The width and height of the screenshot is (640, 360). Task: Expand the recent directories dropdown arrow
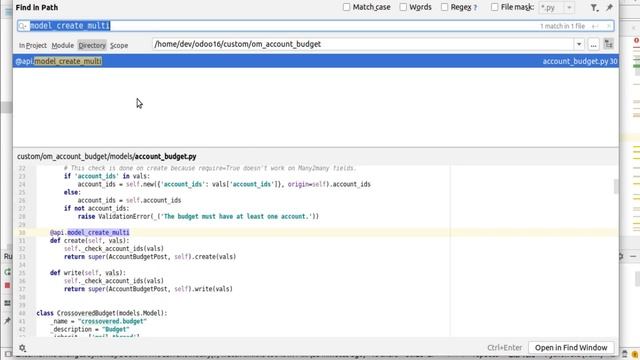[x=579, y=44]
